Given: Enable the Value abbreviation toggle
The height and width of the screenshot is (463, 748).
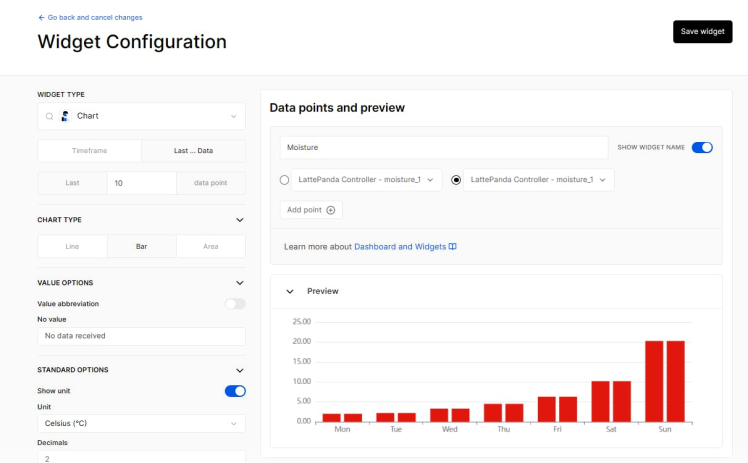Looking at the screenshot, I should coord(235,303).
